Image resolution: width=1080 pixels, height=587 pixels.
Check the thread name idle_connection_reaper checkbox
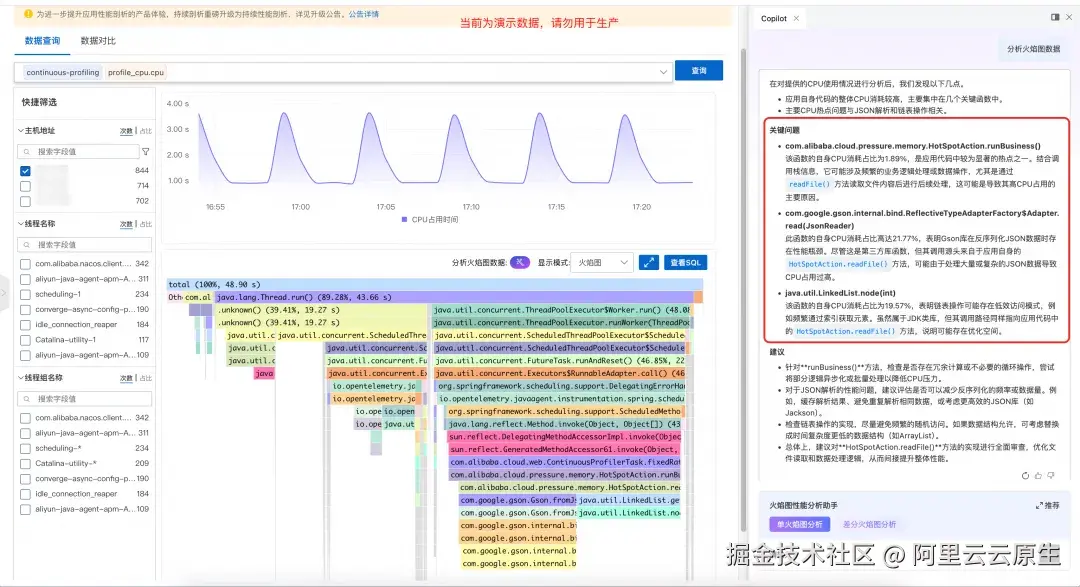(x=25, y=325)
